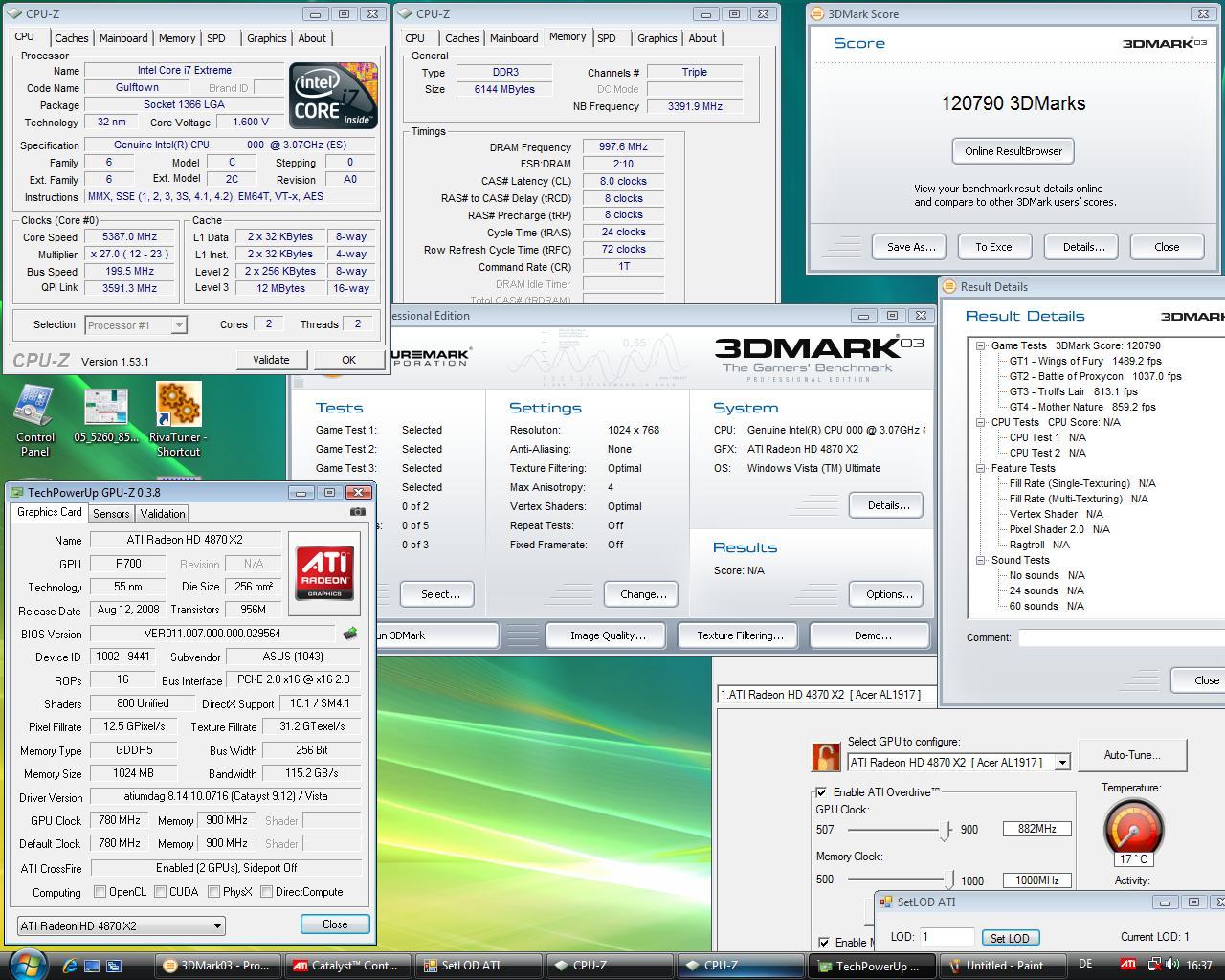Click the Save As... button in 3DMark Score

pos(910,247)
